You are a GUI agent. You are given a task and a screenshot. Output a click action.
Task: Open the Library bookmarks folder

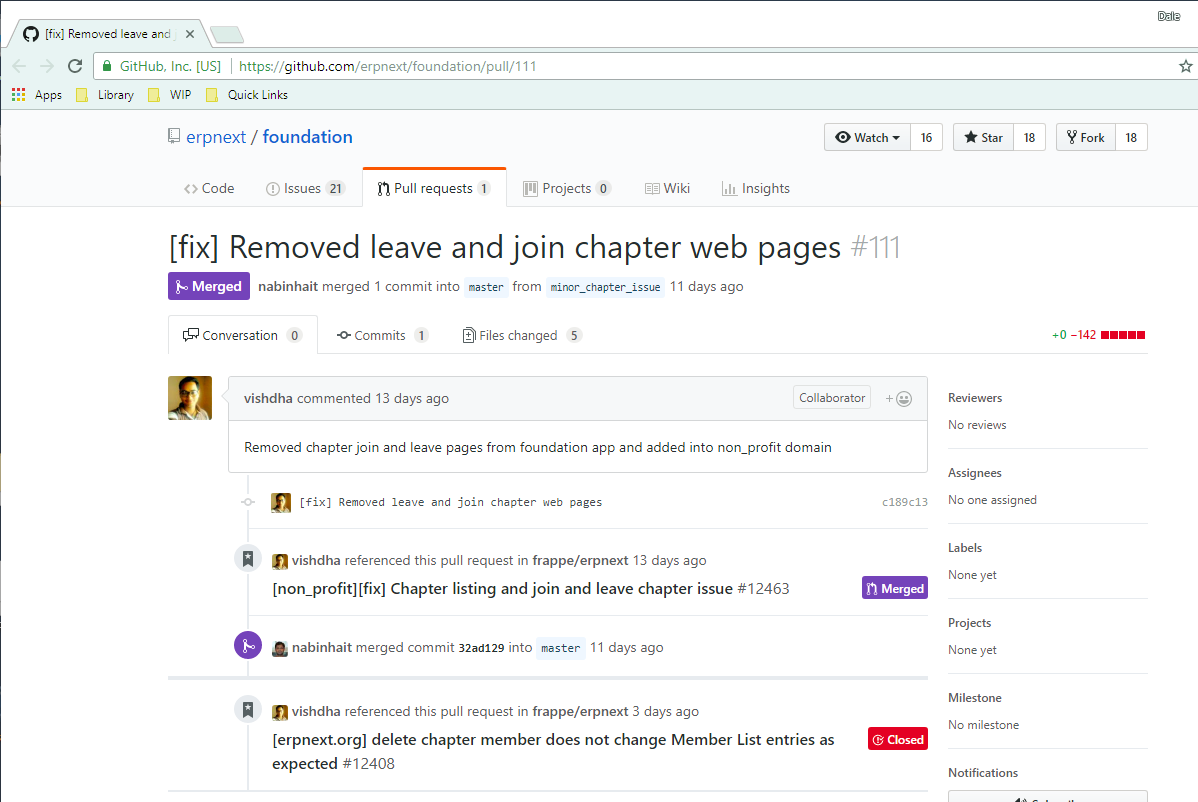(x=105, y=95)
